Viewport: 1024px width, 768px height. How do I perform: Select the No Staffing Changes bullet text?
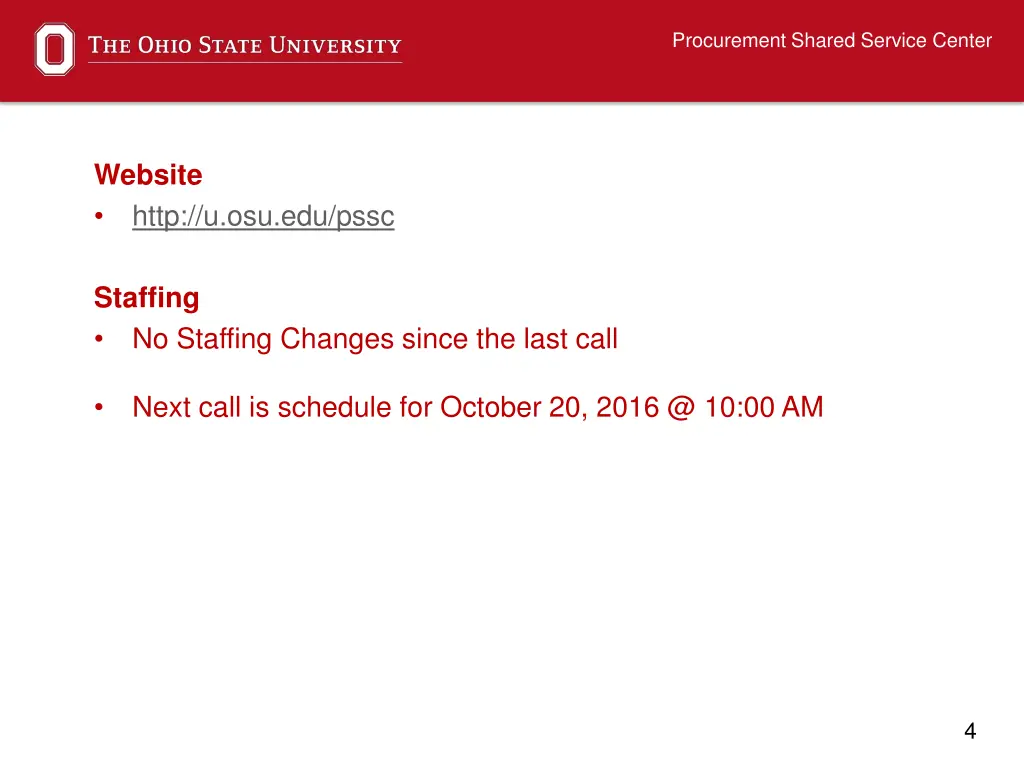point(375,339)
